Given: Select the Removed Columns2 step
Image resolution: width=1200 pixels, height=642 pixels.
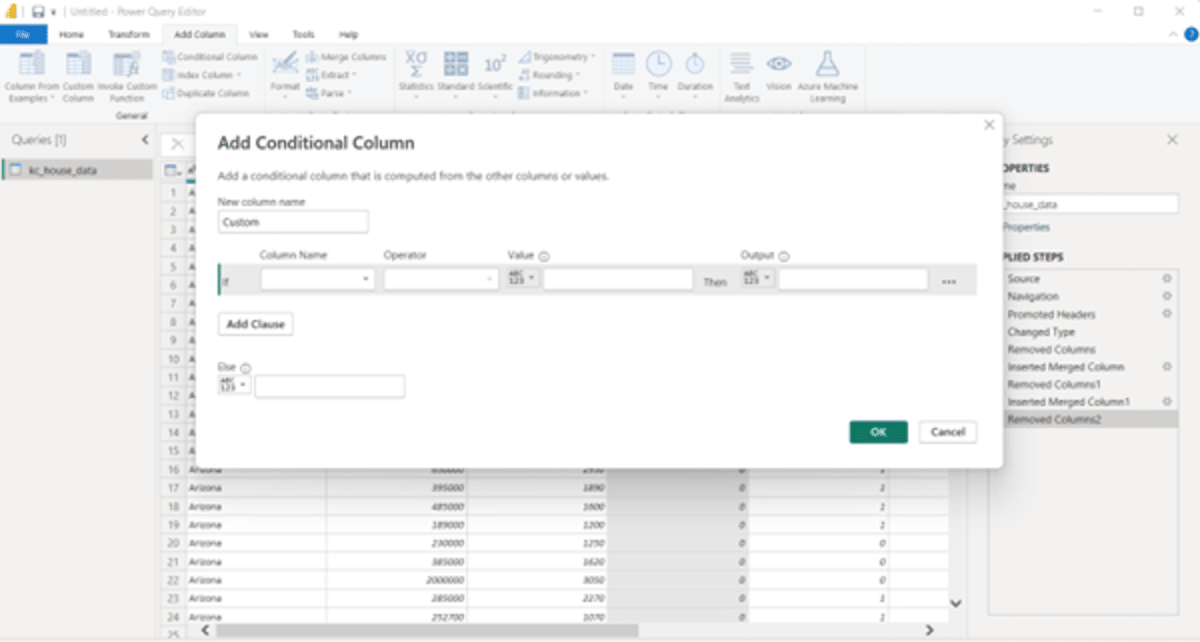Looking at the screenshot, I should (1084, 419).
